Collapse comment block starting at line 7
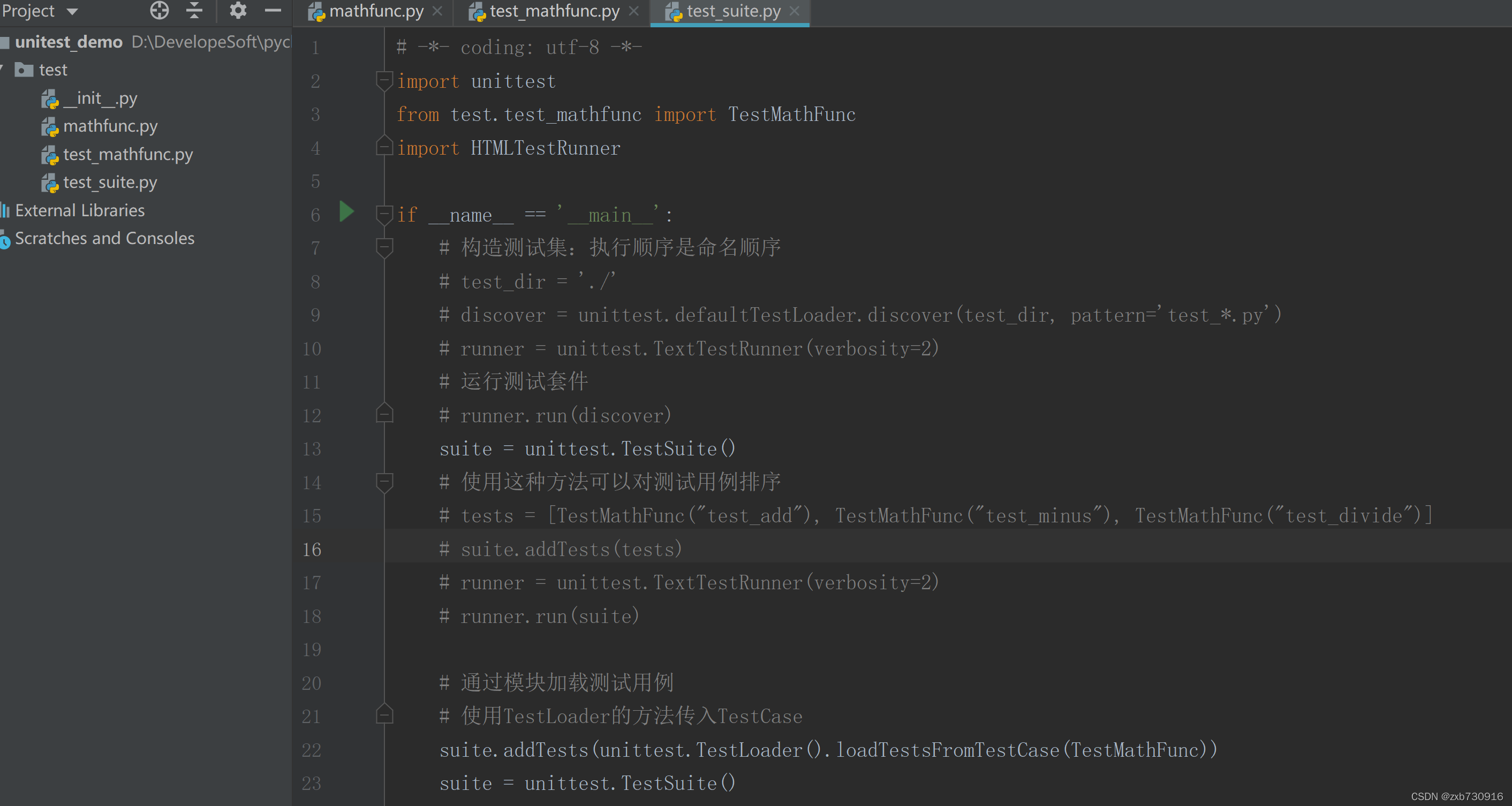Screen dimensions: 1512x806 384,248
